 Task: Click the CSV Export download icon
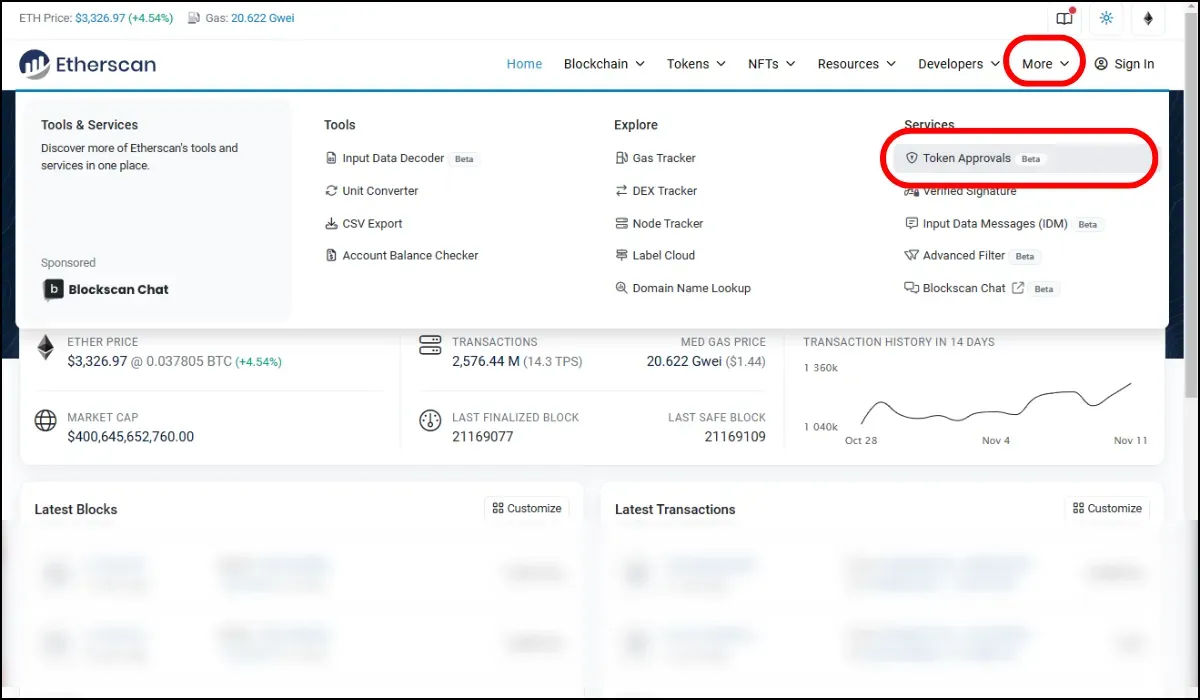[x=332, y=224]
